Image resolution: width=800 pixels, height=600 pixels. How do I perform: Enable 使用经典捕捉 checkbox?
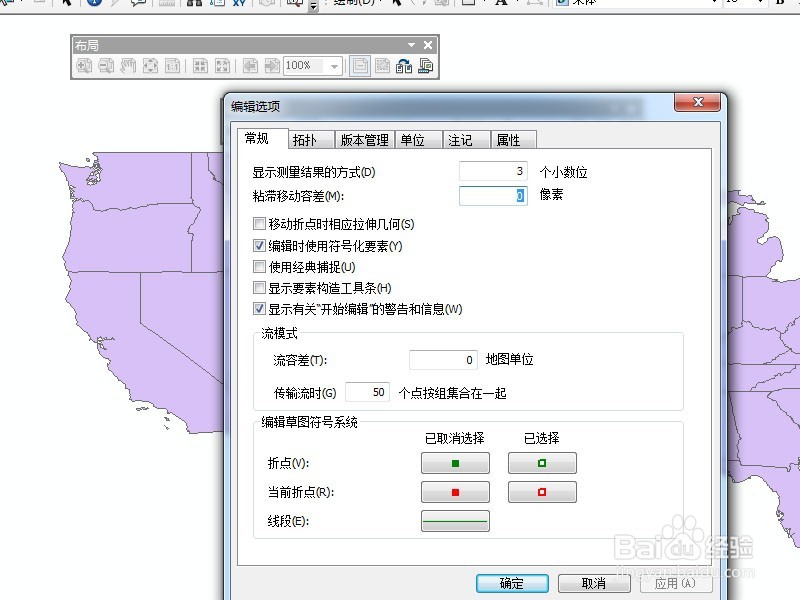tap(259, 266)
